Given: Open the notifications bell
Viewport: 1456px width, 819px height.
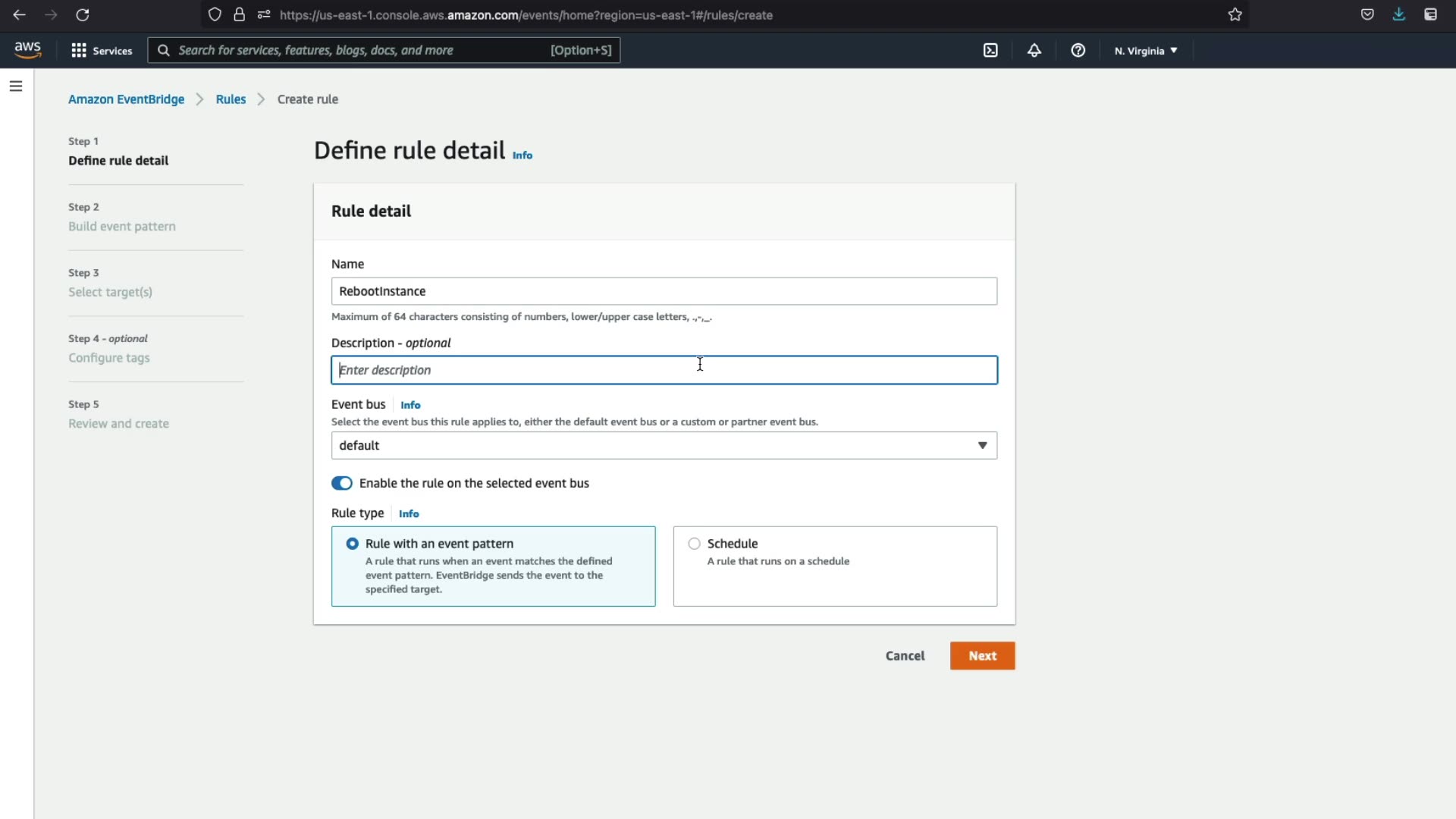Looking at the screenshot, I should [1034, 50].
